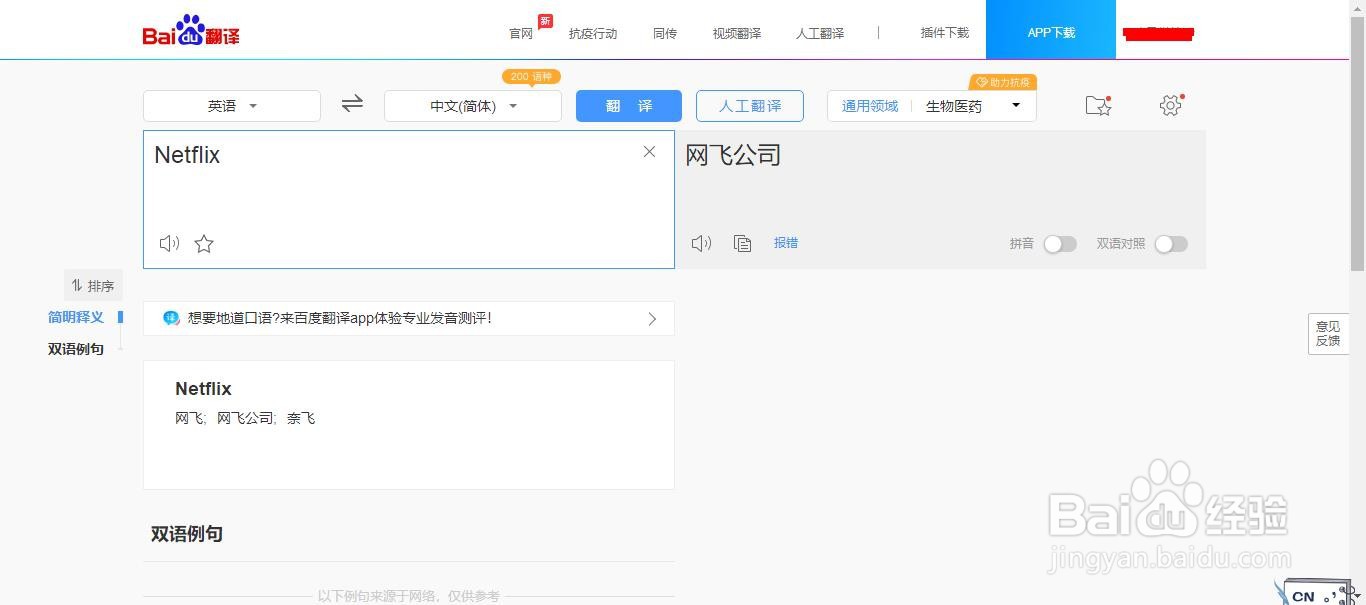Click the 助力抗疫 badge
This screenshot has width=1366, height=605.
(1003, 82)
